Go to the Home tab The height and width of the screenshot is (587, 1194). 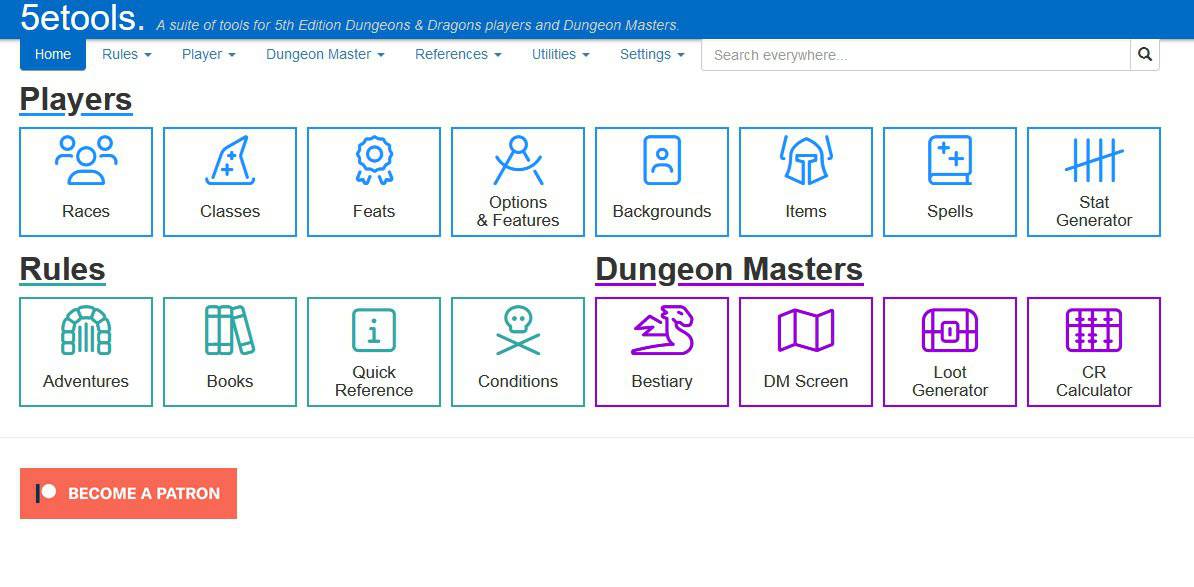pos(53,55)
